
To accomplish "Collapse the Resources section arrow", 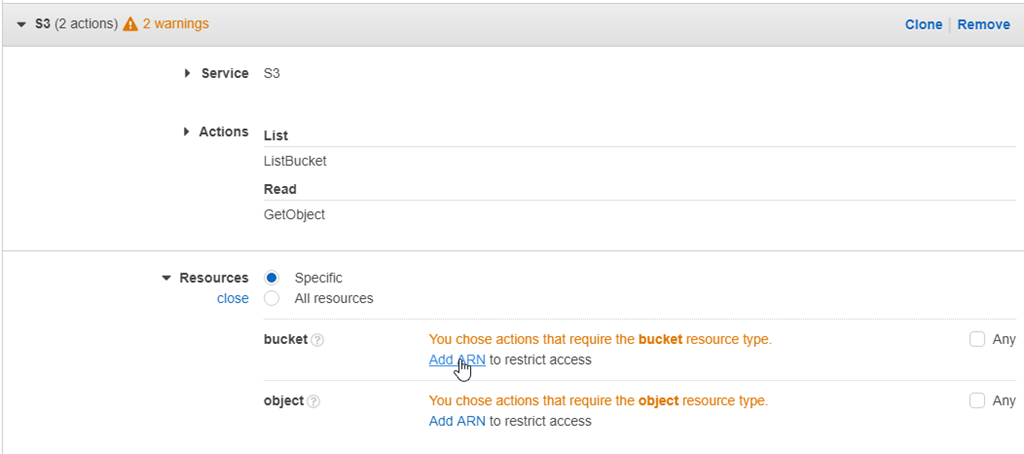I will pos(166,278).
